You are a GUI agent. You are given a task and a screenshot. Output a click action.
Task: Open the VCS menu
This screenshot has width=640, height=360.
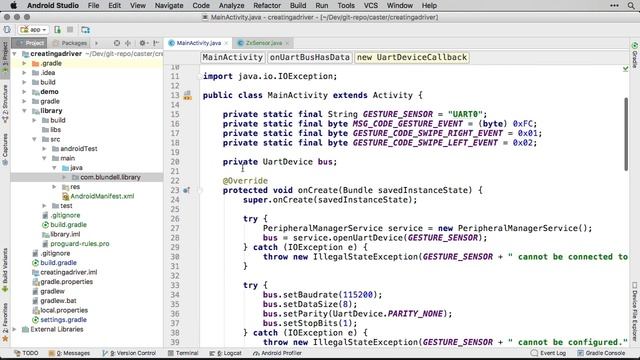click(x=371, y=5)
